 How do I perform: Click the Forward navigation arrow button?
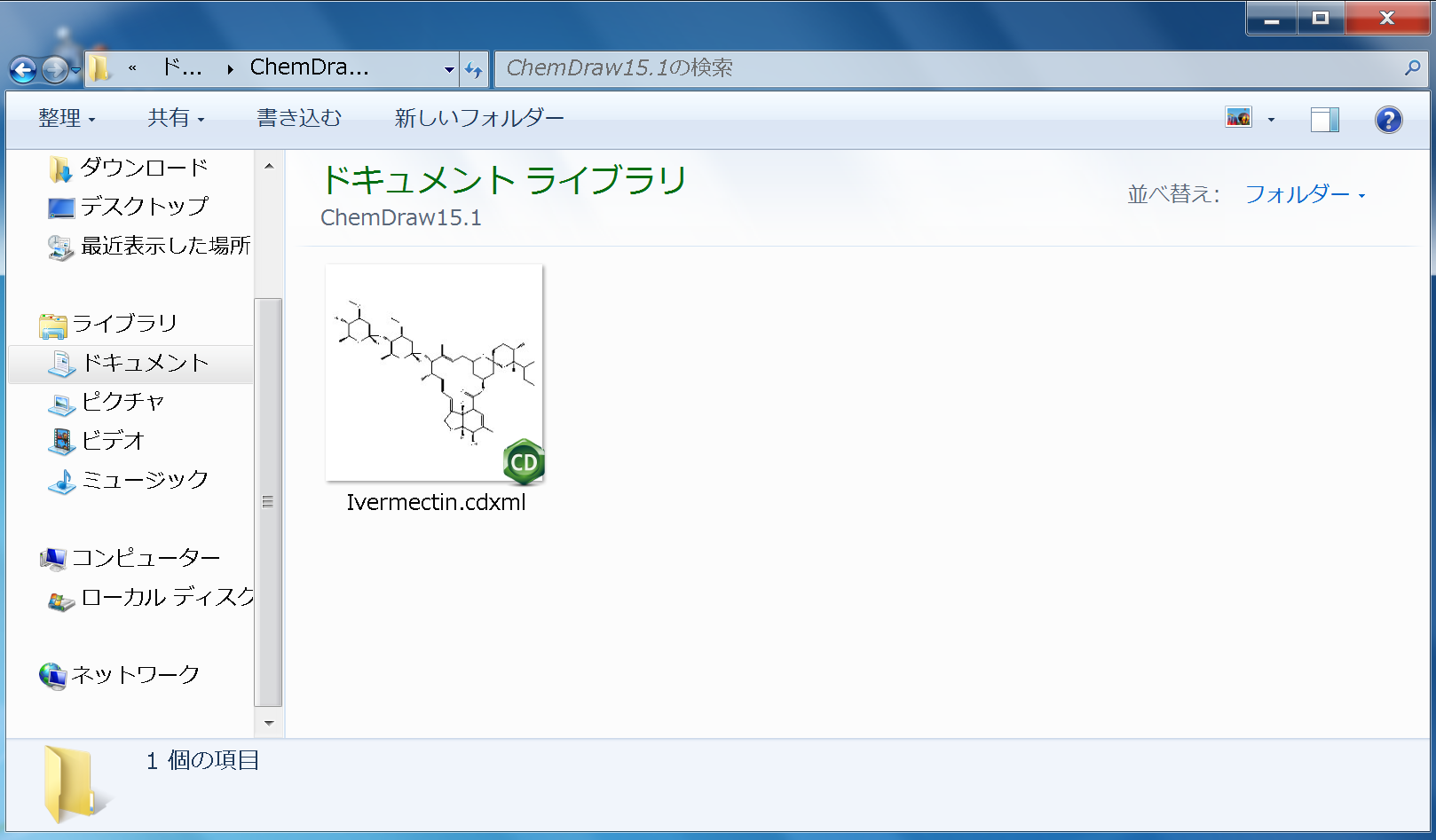[55, 69]
